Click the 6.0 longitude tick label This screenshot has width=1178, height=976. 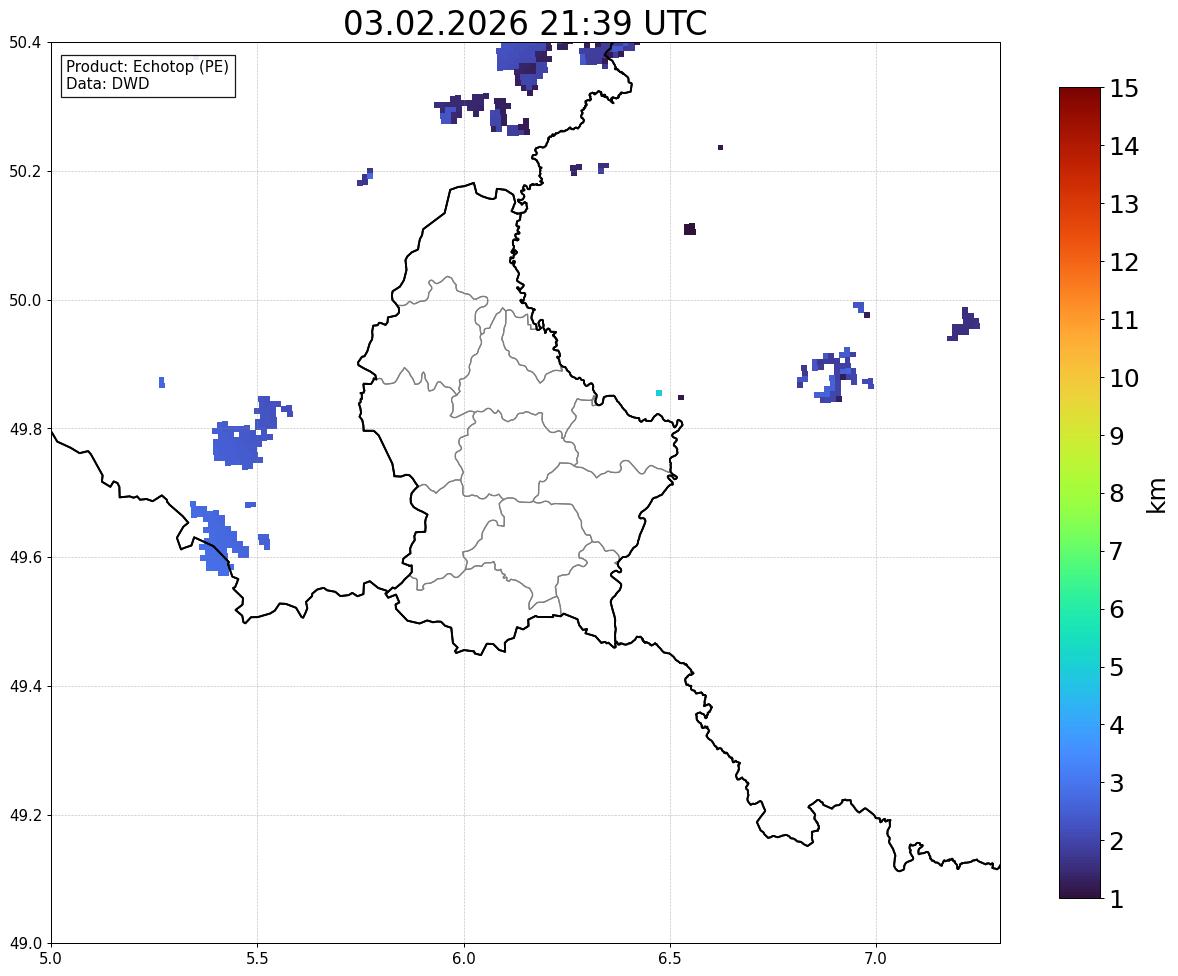tap(464, 959)
